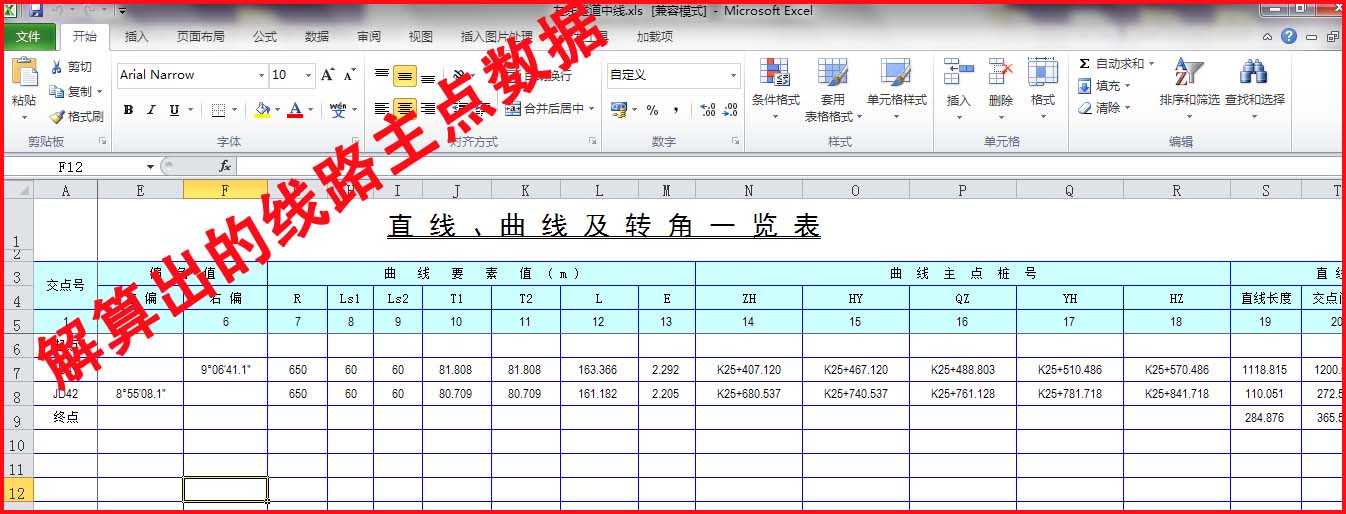Toggle Bold formatting
The image size is (1346, 514).
[128, 110]
